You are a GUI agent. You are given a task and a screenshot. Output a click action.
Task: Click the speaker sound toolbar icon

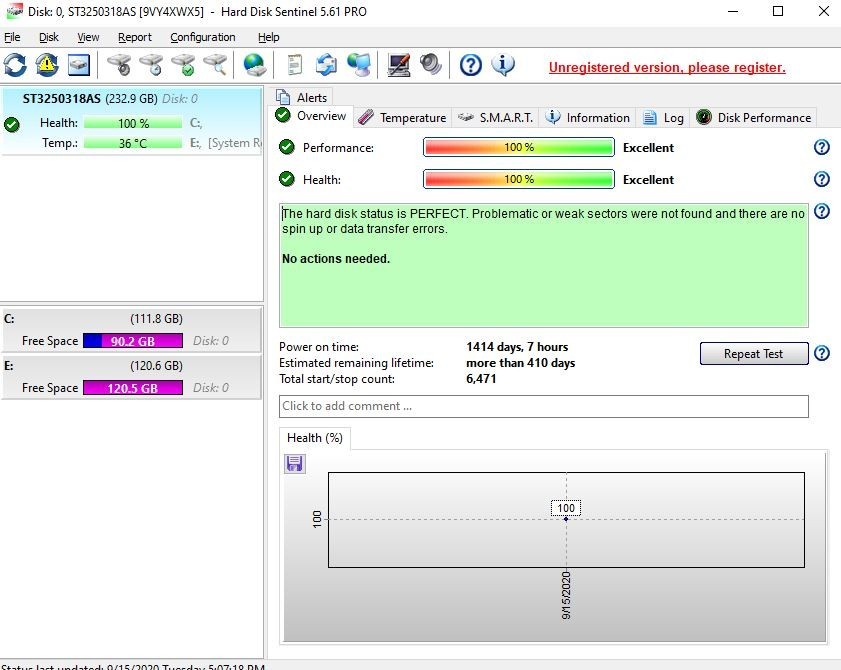tap(431, 65)
